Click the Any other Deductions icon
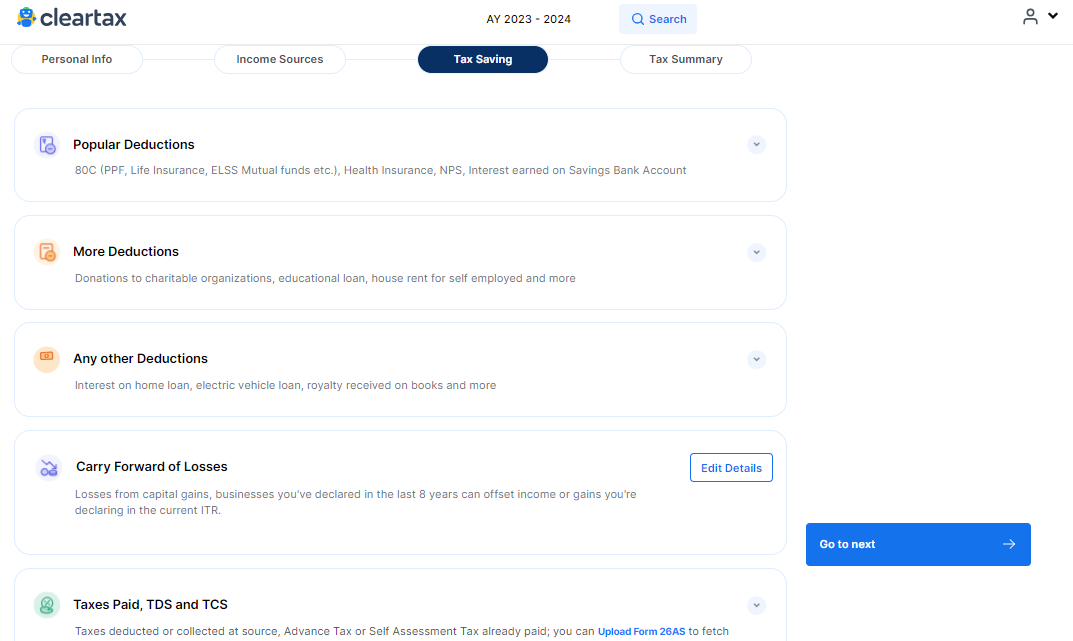 tap(47, 359)
